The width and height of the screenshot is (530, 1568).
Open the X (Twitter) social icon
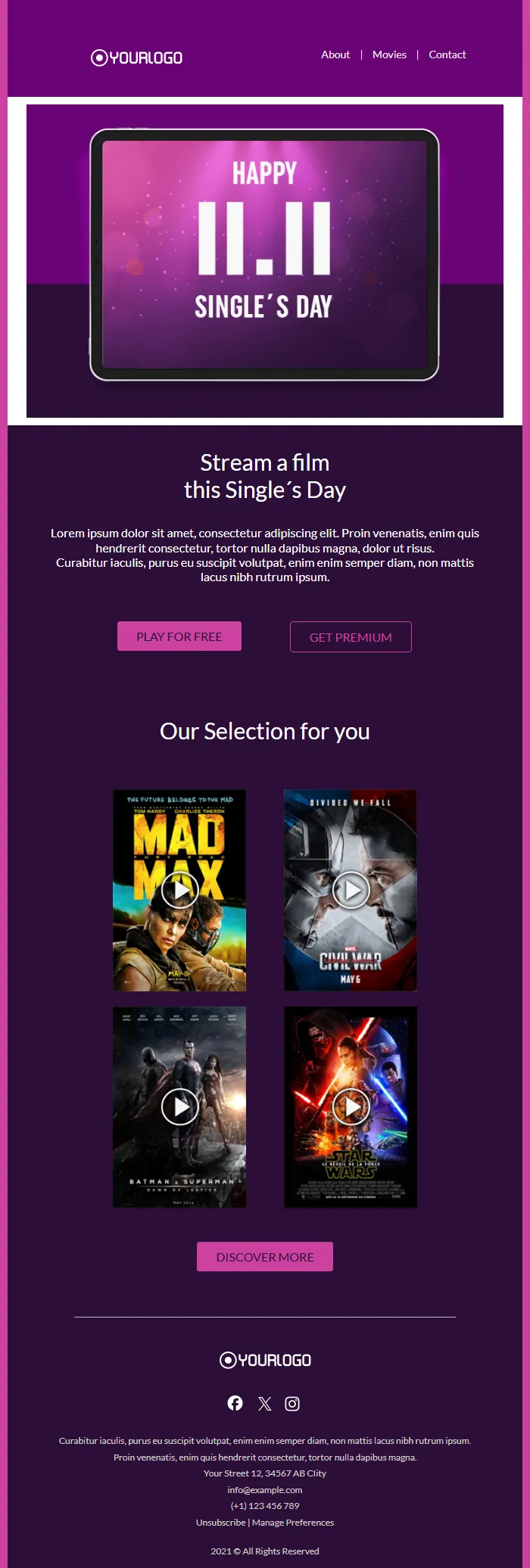tap(264, 1404)
